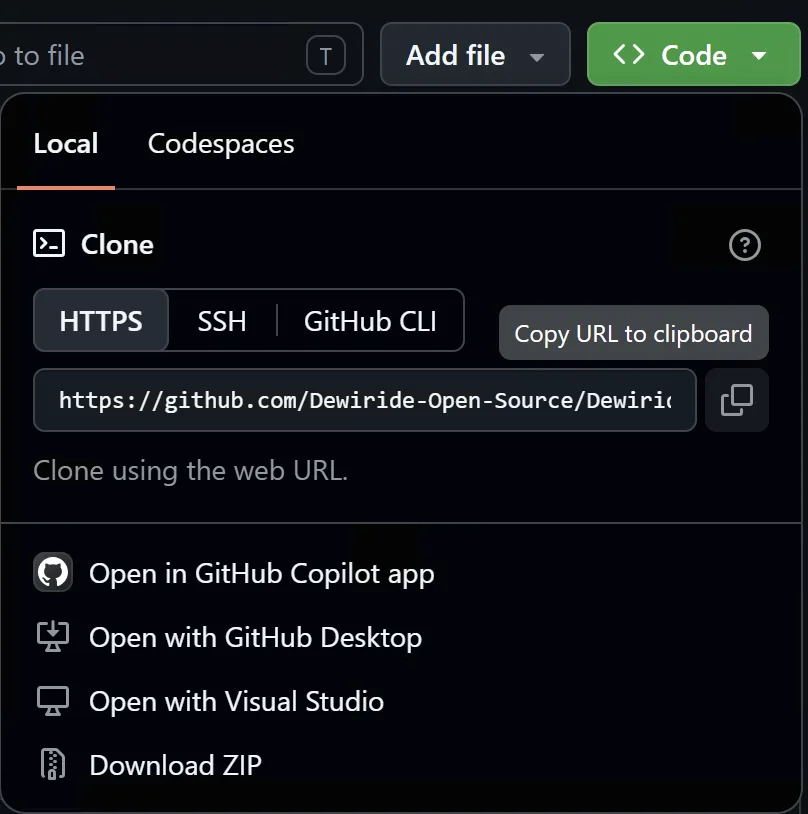The image size is (808, 814).
Task: Click the GitHub Desktop download icon
Action: (53, 636)
